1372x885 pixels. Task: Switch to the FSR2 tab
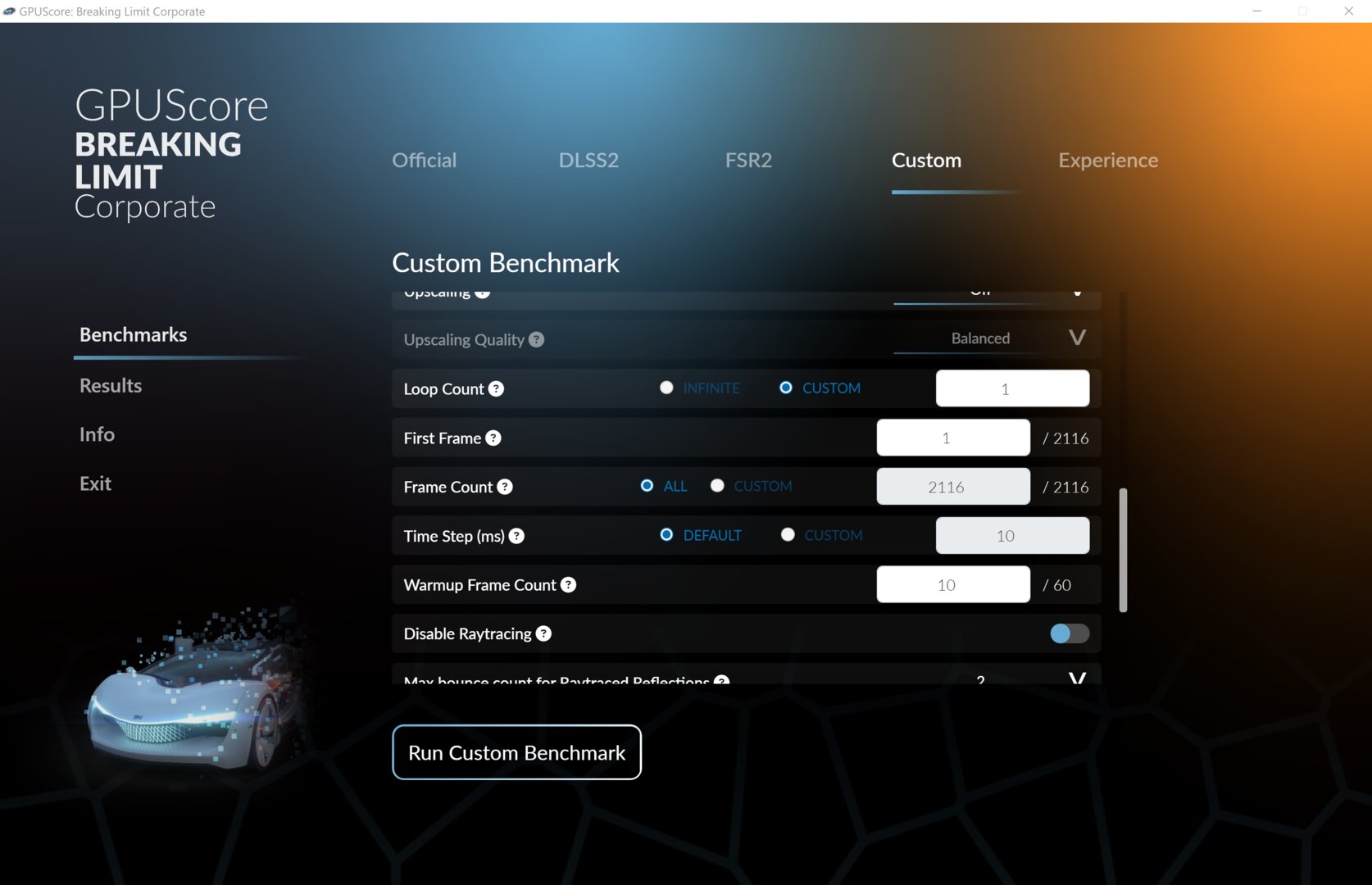748,161
